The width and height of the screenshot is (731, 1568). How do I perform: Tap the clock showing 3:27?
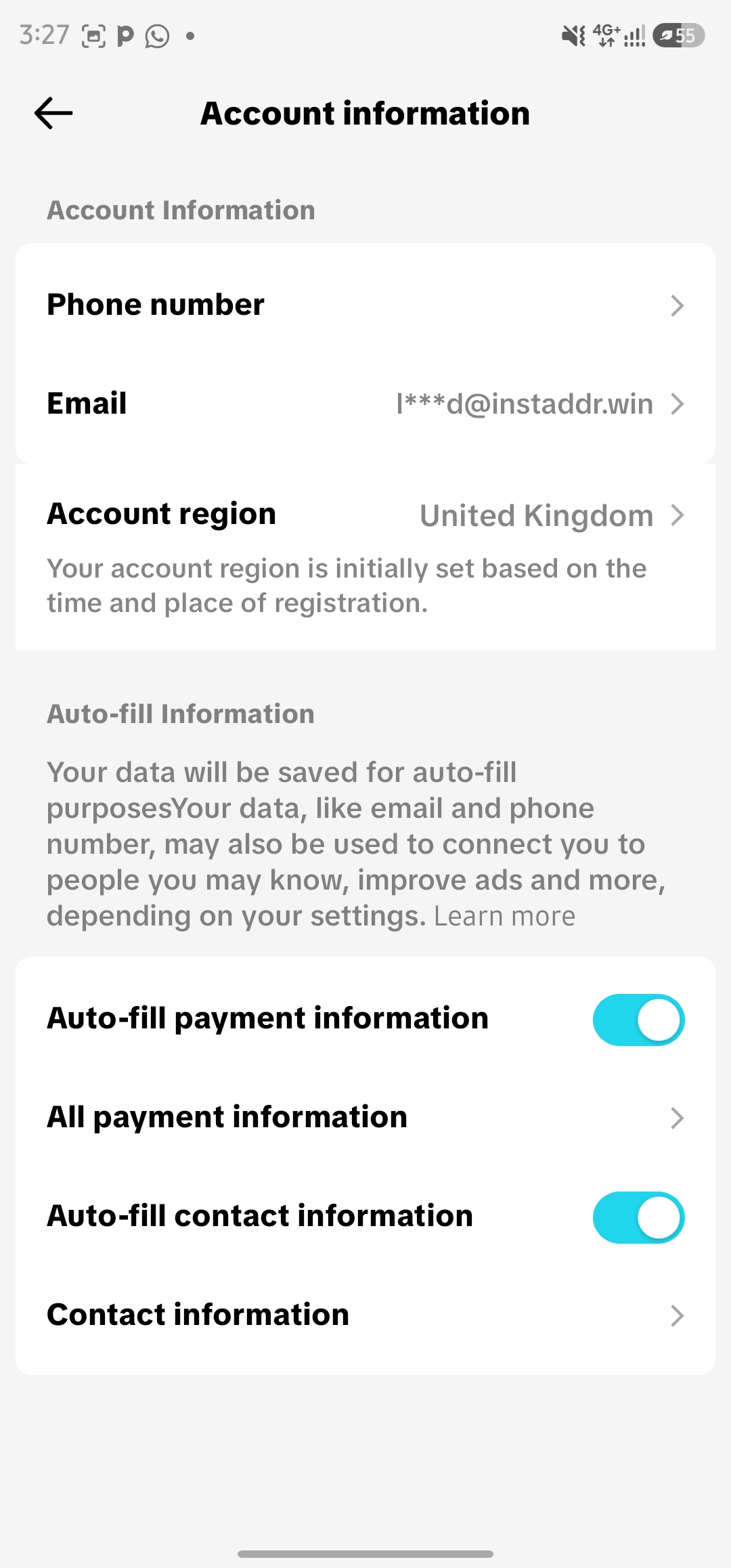(45, 35)
